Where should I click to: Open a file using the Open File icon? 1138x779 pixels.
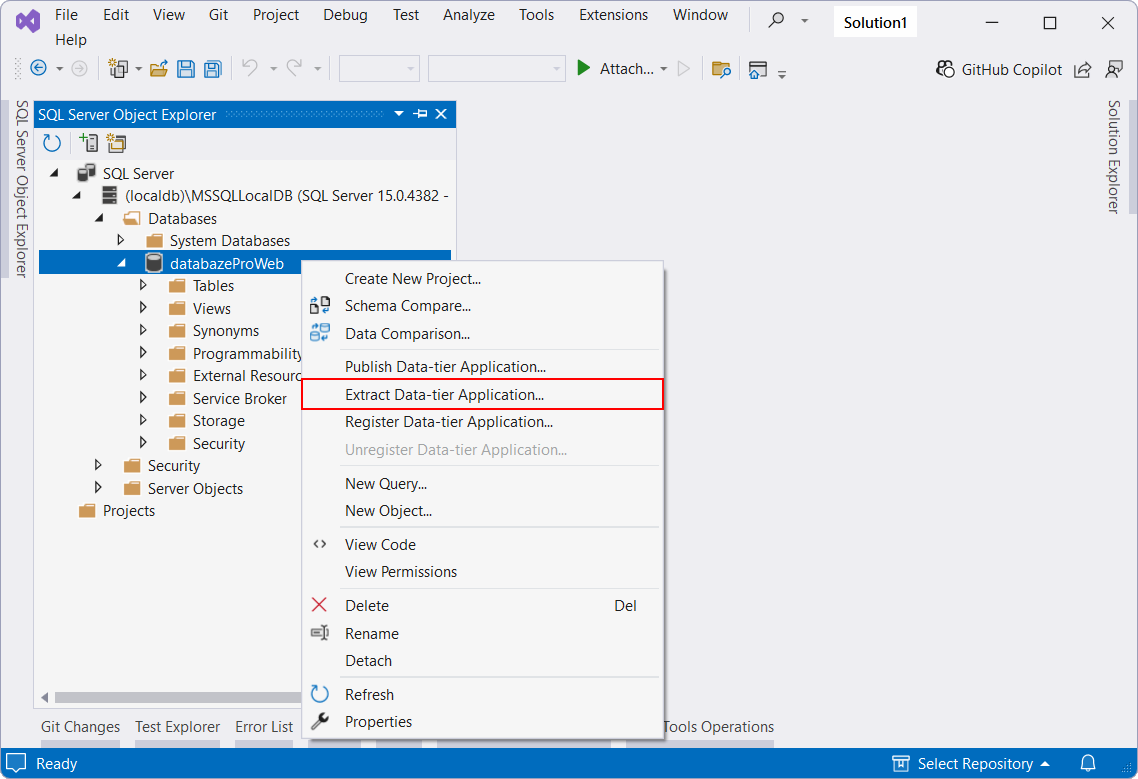pos(160,67)
